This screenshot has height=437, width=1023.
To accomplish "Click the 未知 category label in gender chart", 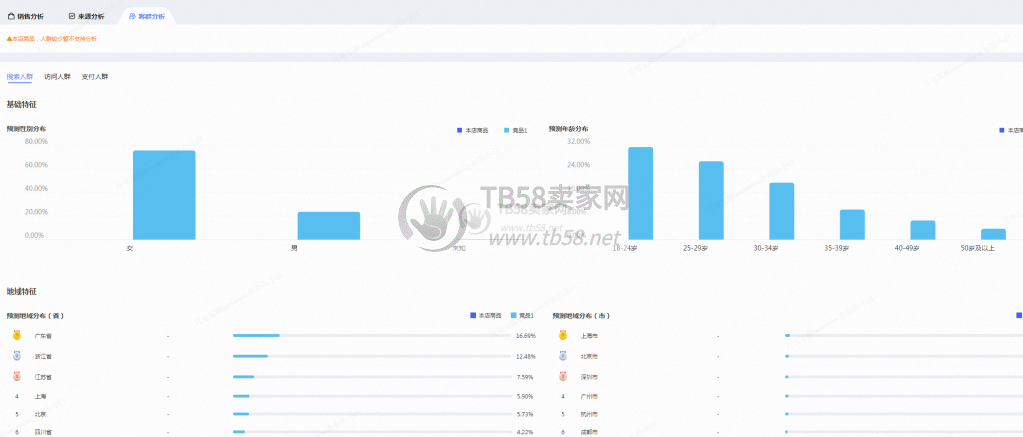I will point(459,249).
